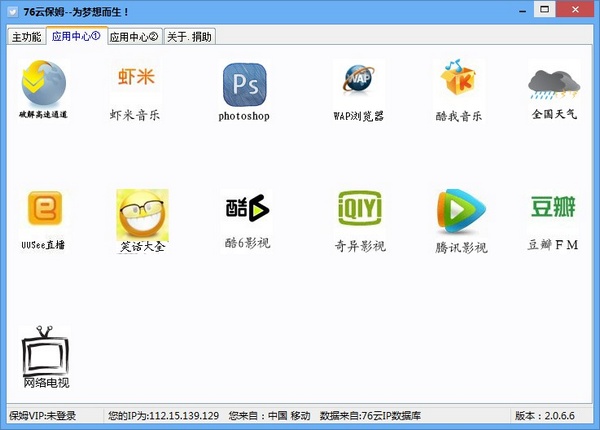Viewport: 600px width, 430px height.
Task: Click the 数据来自:76云IP数据库 status text
Action: tap(370, 415)
